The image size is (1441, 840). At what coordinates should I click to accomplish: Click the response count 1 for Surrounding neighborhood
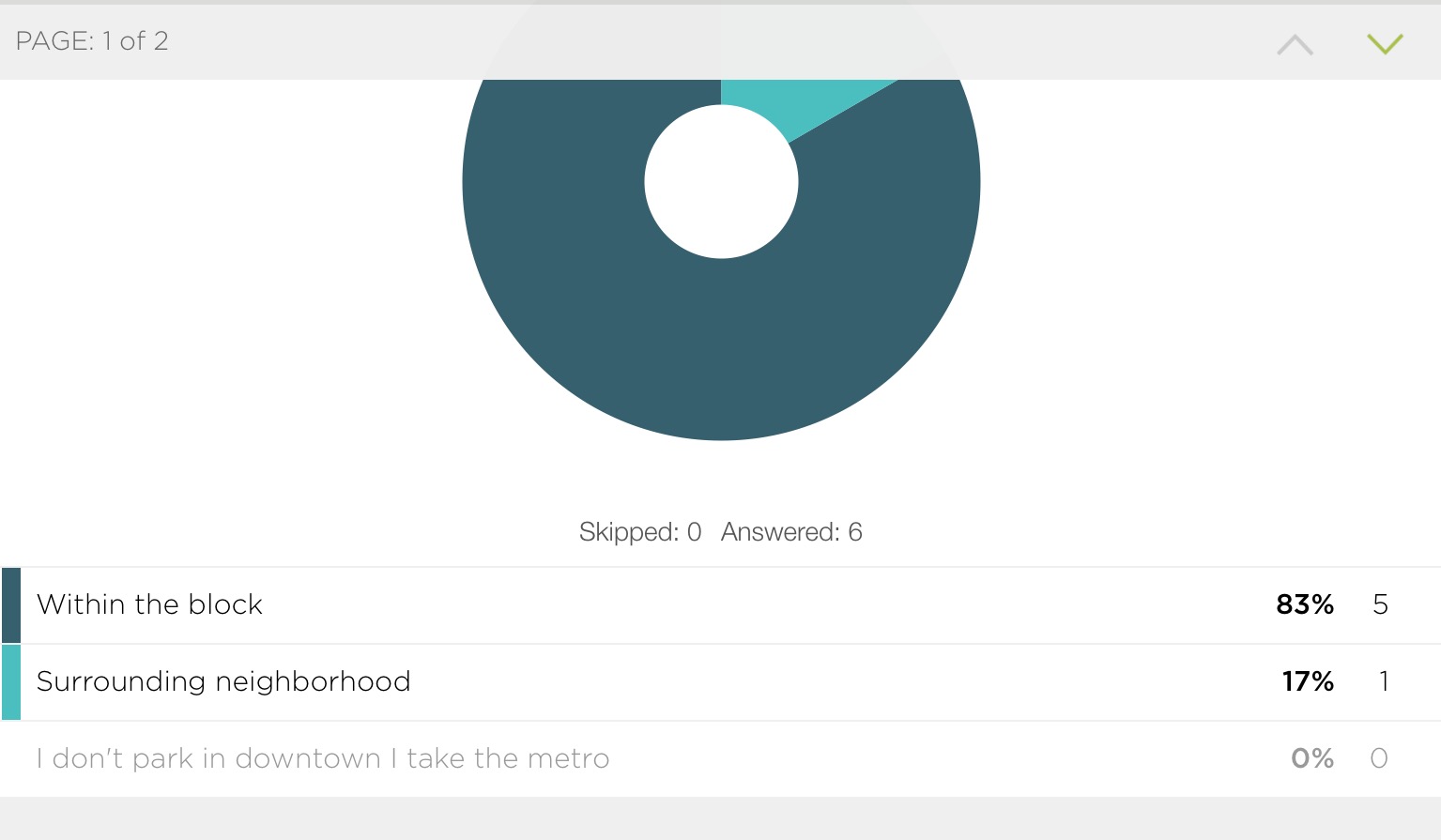click(x=1384, y=681)
